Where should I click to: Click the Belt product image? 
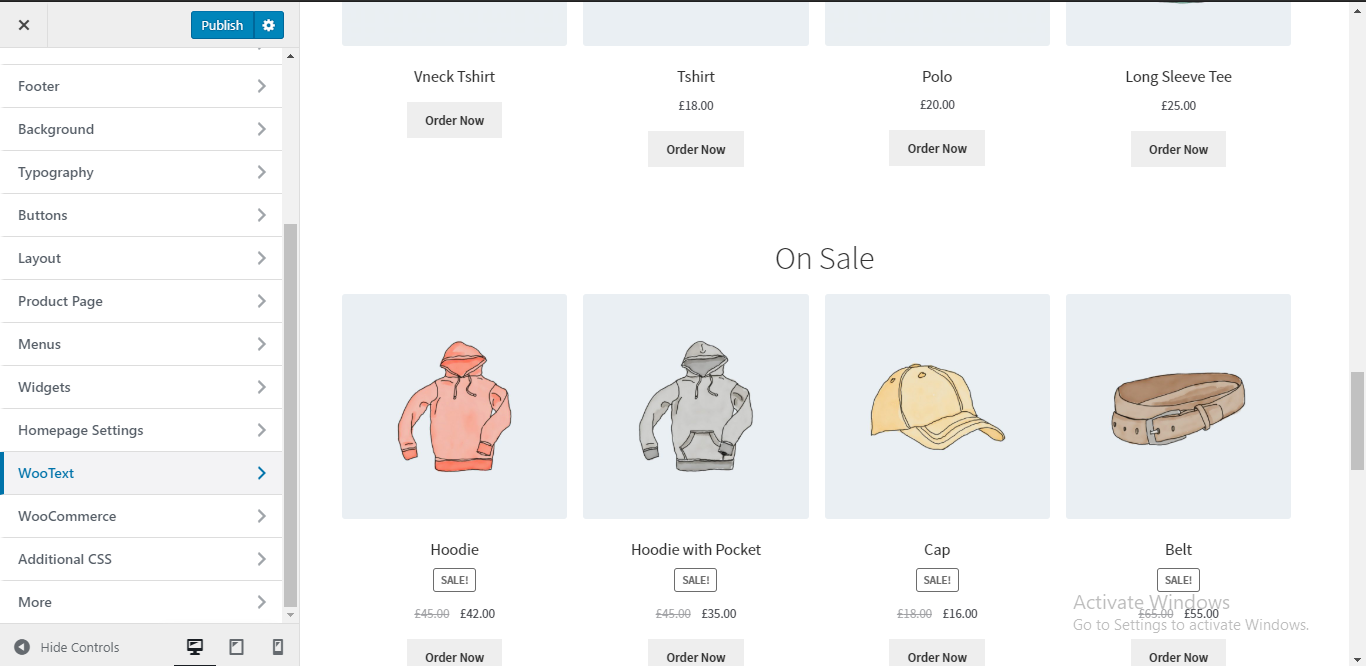tap(1178, 406)
